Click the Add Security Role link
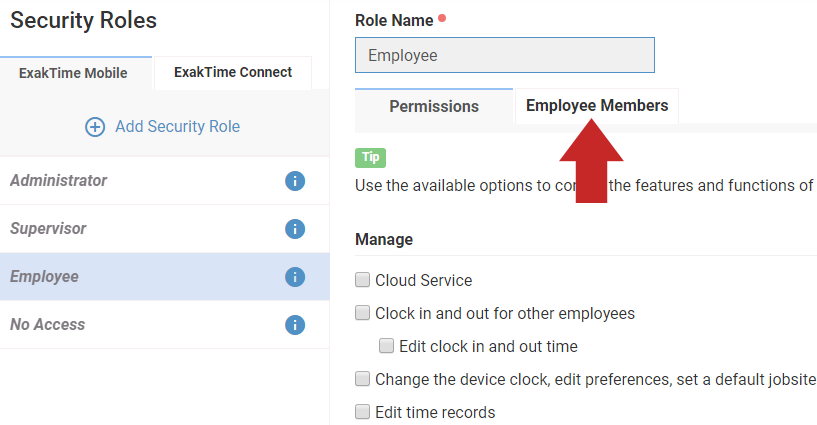This screenshot has width=817, height=425. pos(177,127)
